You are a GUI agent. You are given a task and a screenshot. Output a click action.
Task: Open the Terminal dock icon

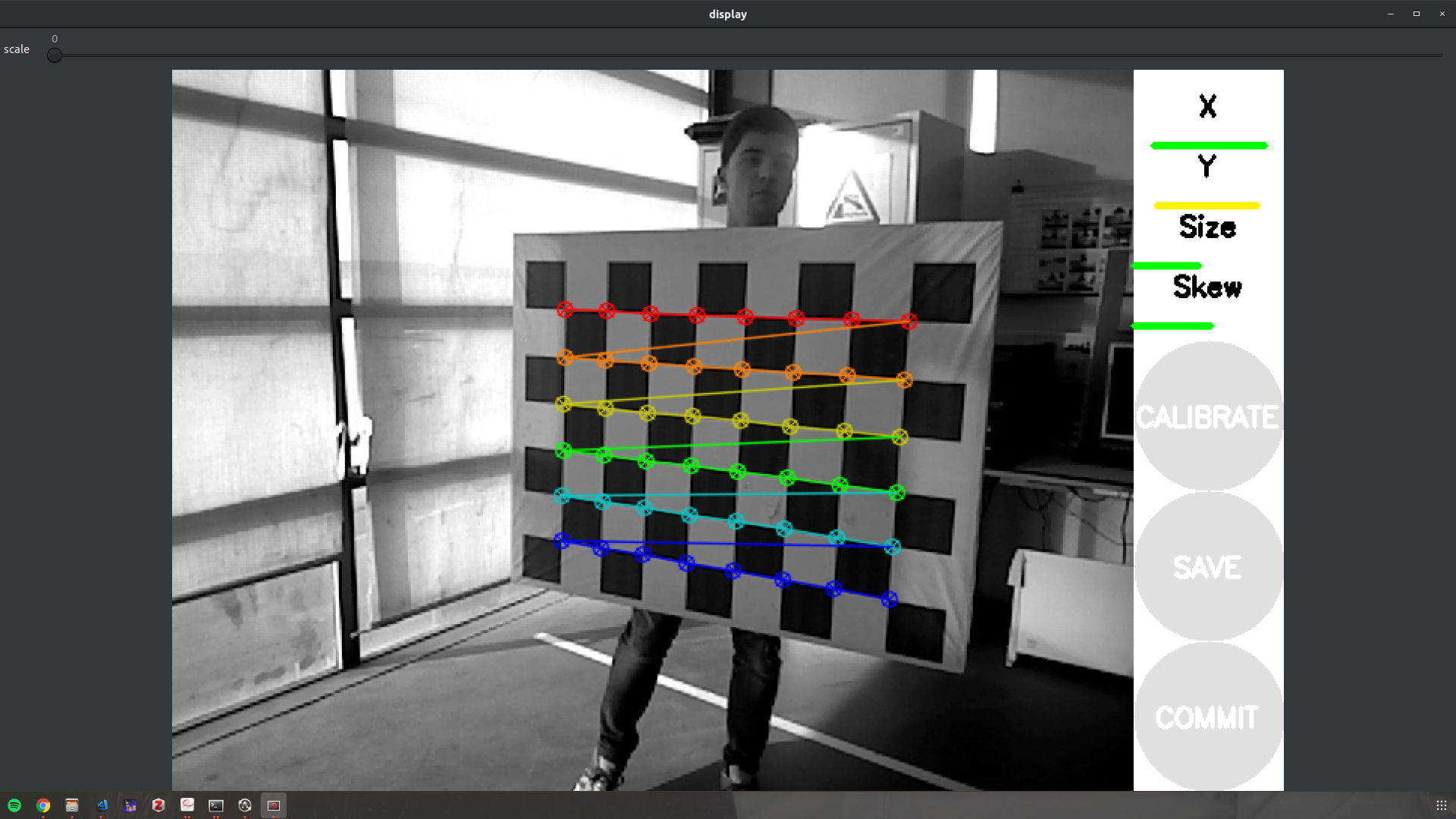coord(216,805)
